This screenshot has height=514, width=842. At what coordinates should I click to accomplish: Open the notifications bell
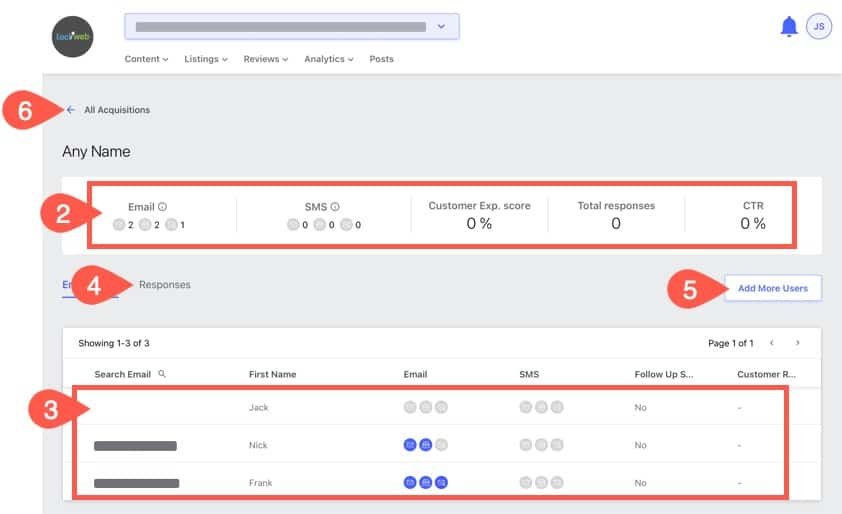(x=788, y=26)
